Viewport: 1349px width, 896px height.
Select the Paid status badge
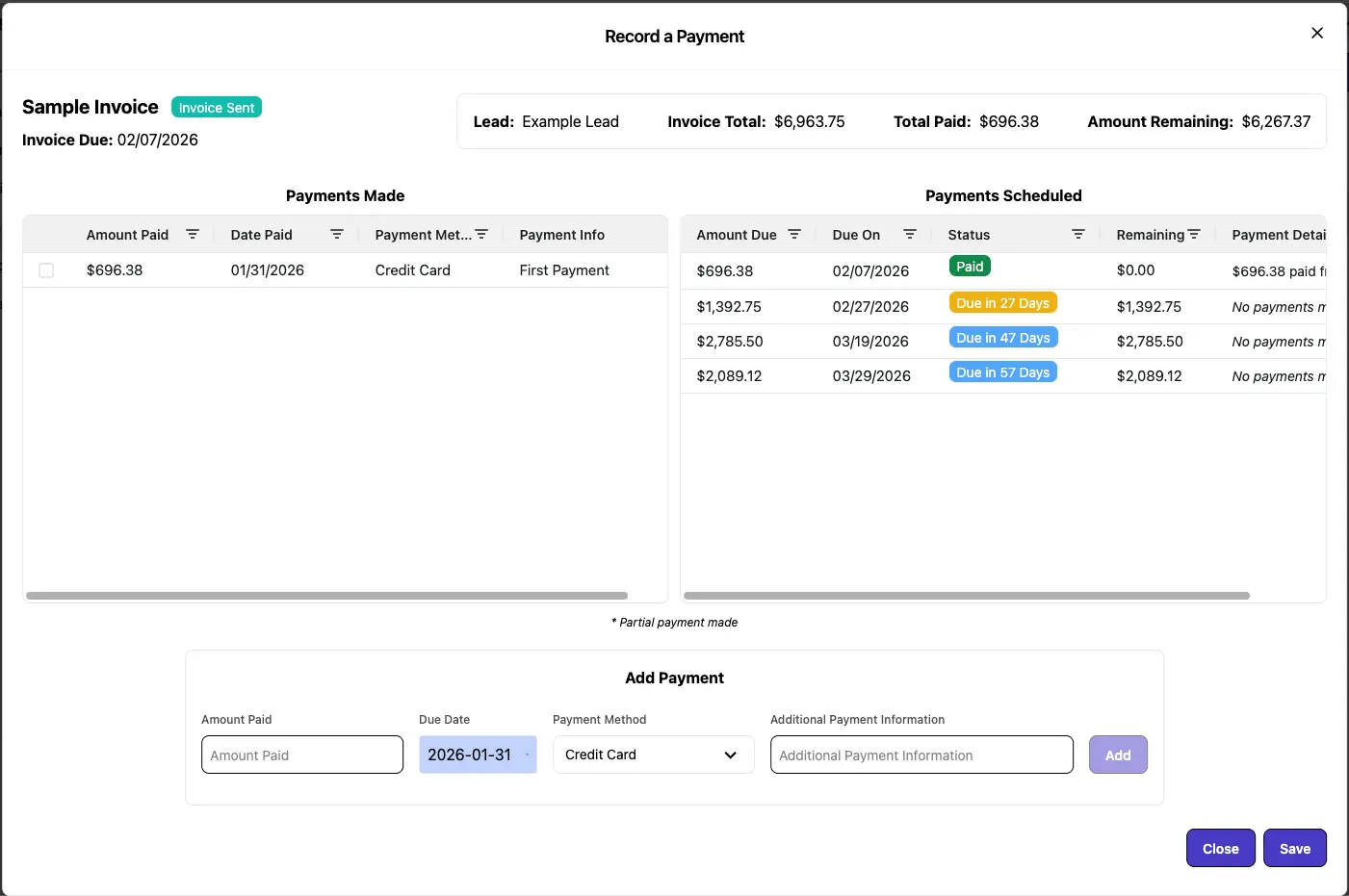pos(970,266)
